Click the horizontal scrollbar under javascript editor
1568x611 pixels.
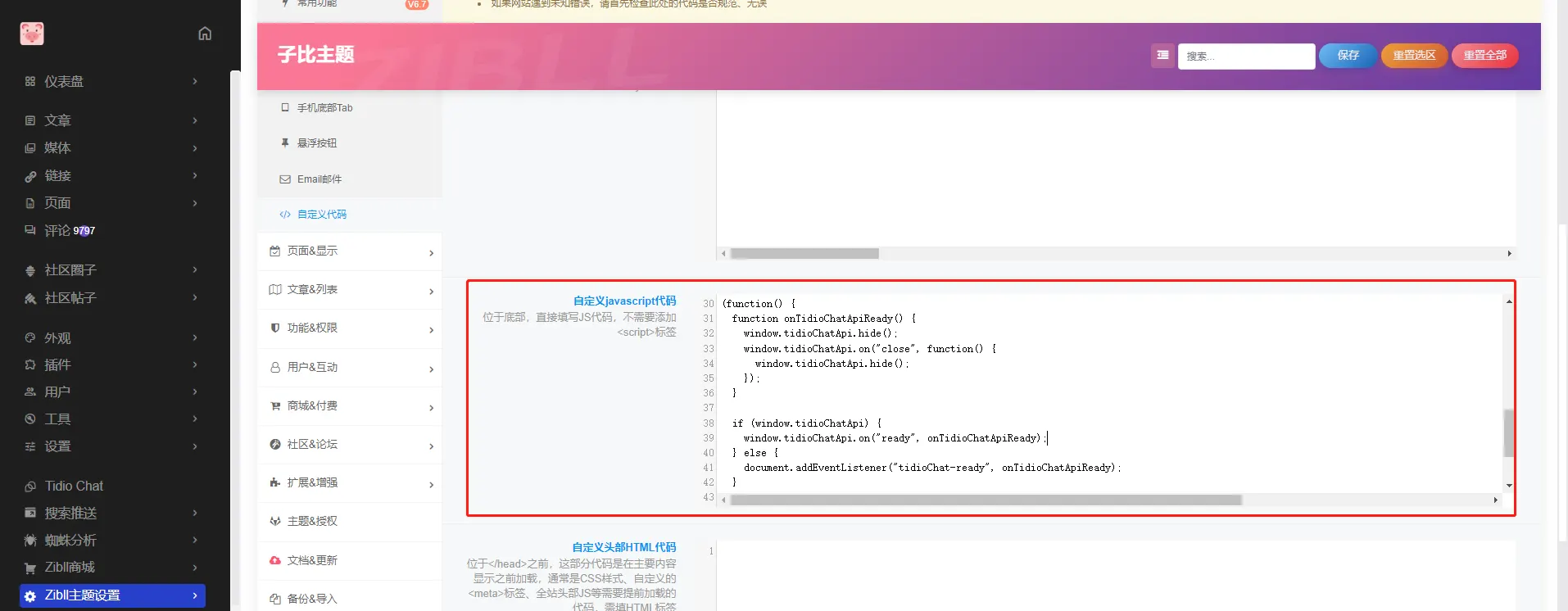[986, 500]
